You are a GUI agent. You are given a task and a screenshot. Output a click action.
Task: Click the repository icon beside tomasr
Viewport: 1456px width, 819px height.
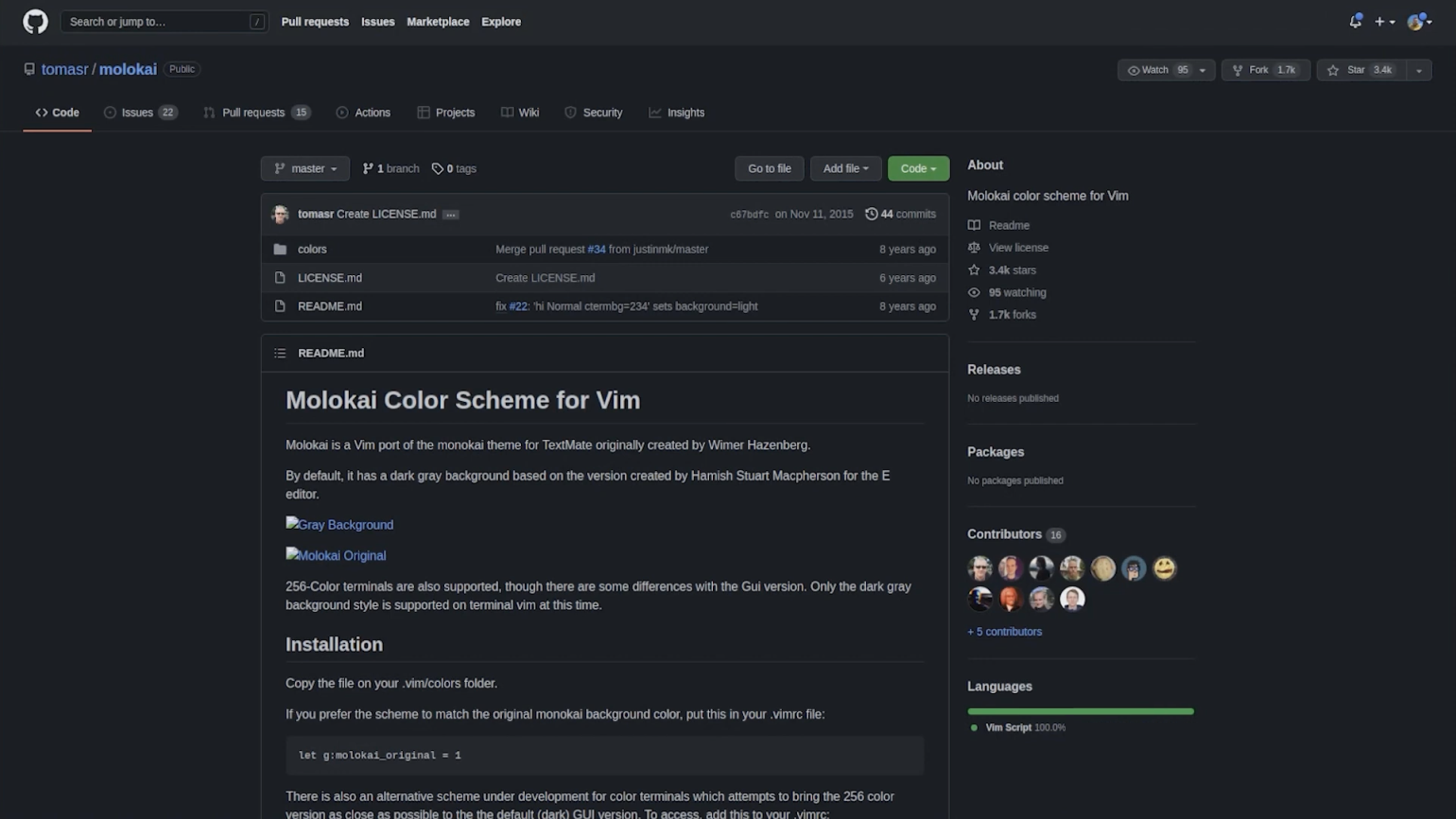click(29, 69)
